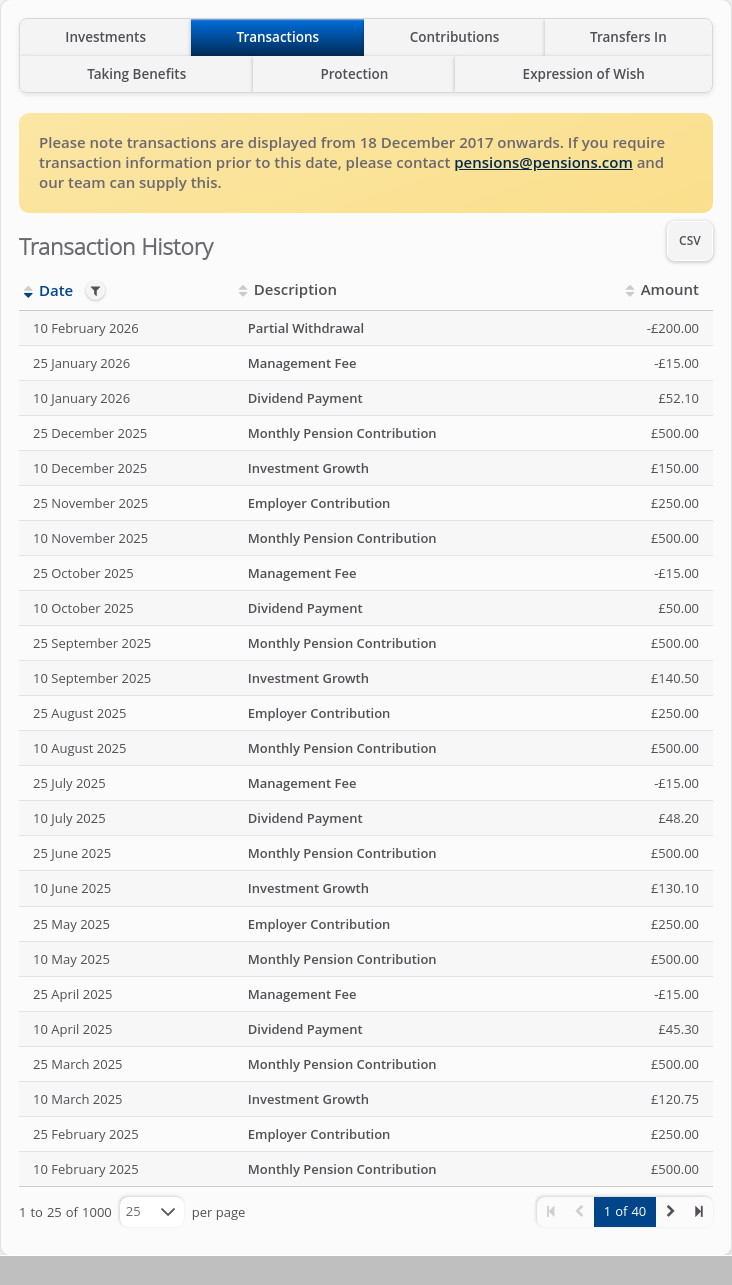Export transactions with the CSV button
The image size is (732, 1285).
[x=690, y=241]
